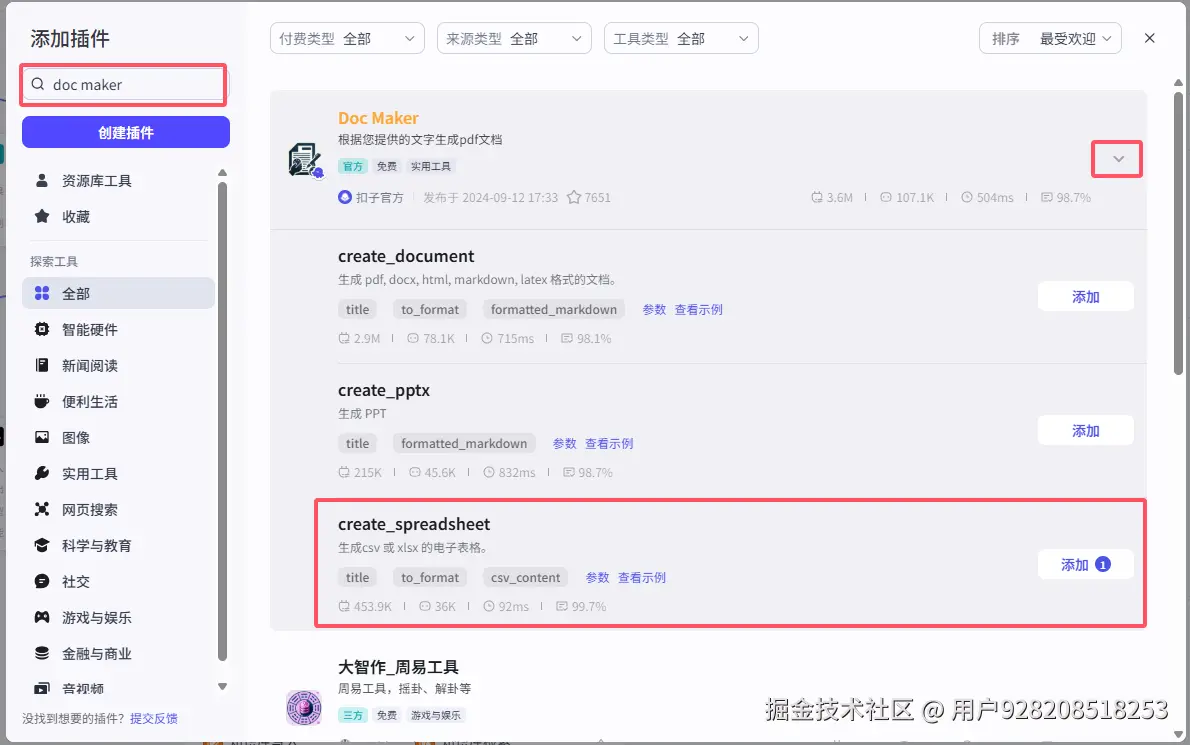Select the 智能硬件 category
The image size is (1190, 745).
118,329
